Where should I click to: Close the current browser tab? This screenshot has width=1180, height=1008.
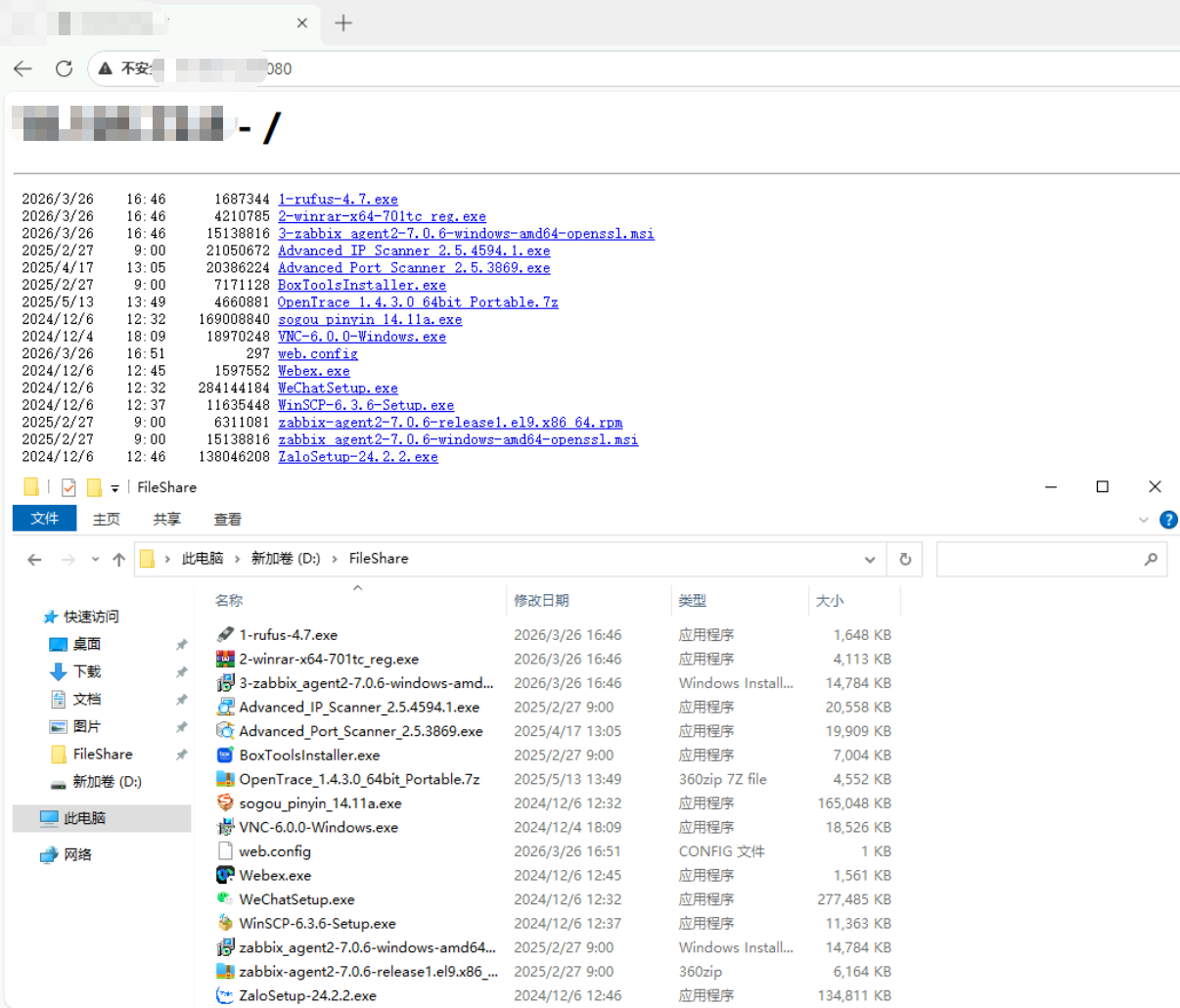point(302,23)
